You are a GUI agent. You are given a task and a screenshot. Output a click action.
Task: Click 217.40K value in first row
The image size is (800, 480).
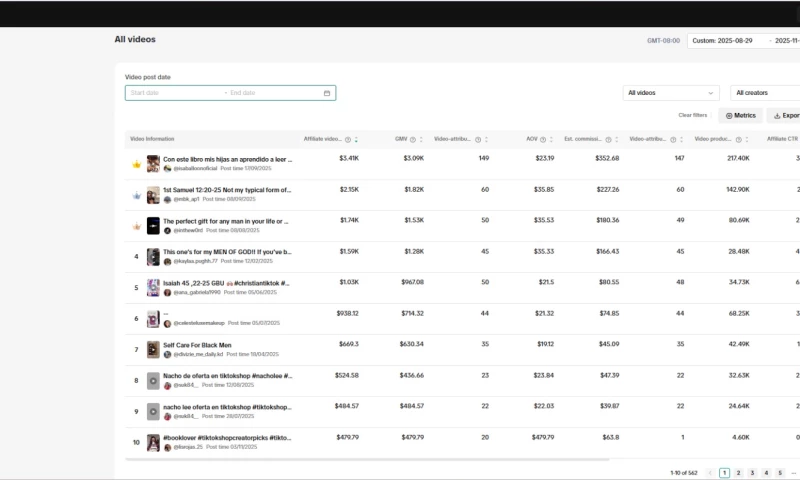[738, 158]
